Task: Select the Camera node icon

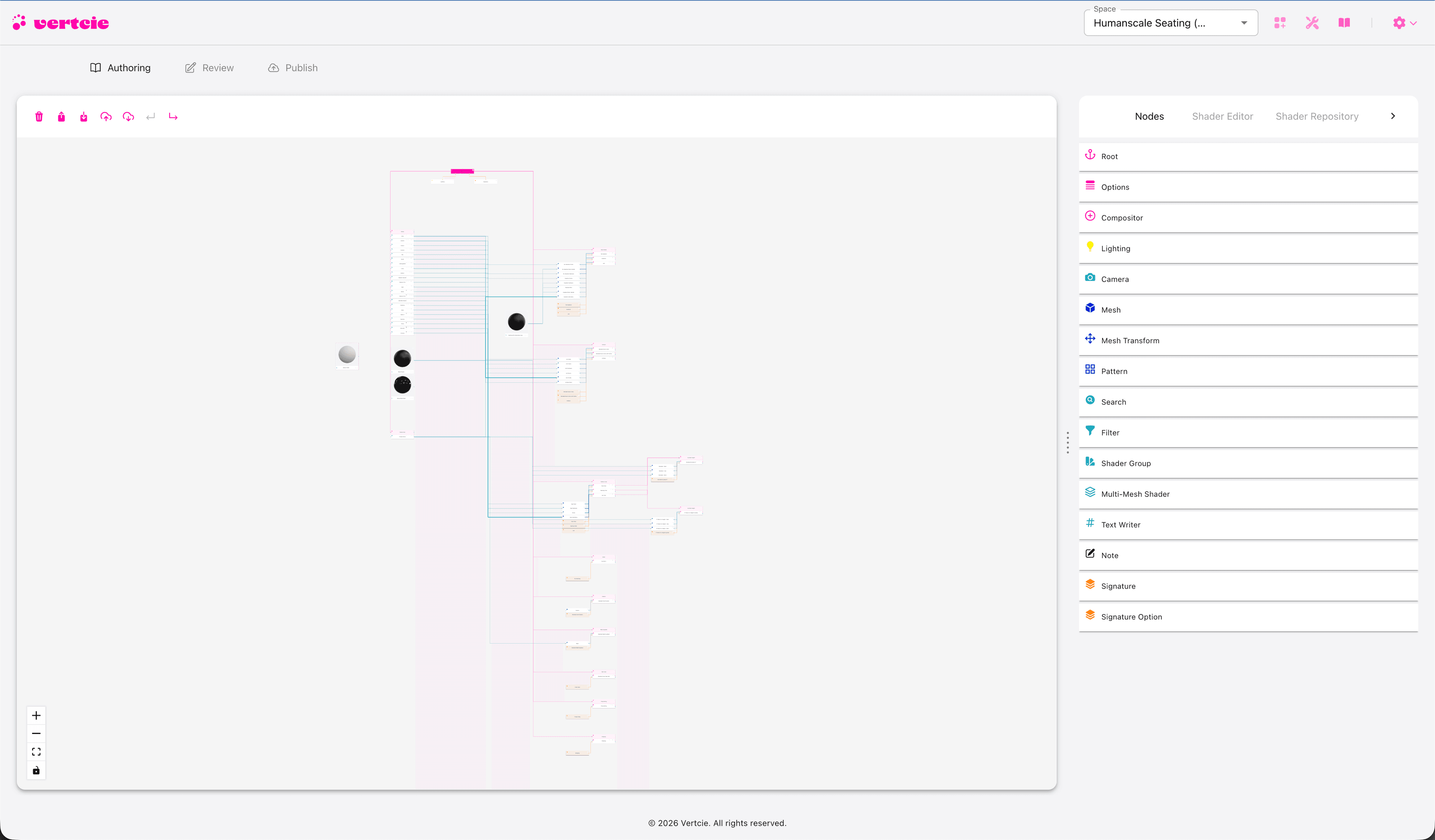Action: click(x=1090, y=278)
